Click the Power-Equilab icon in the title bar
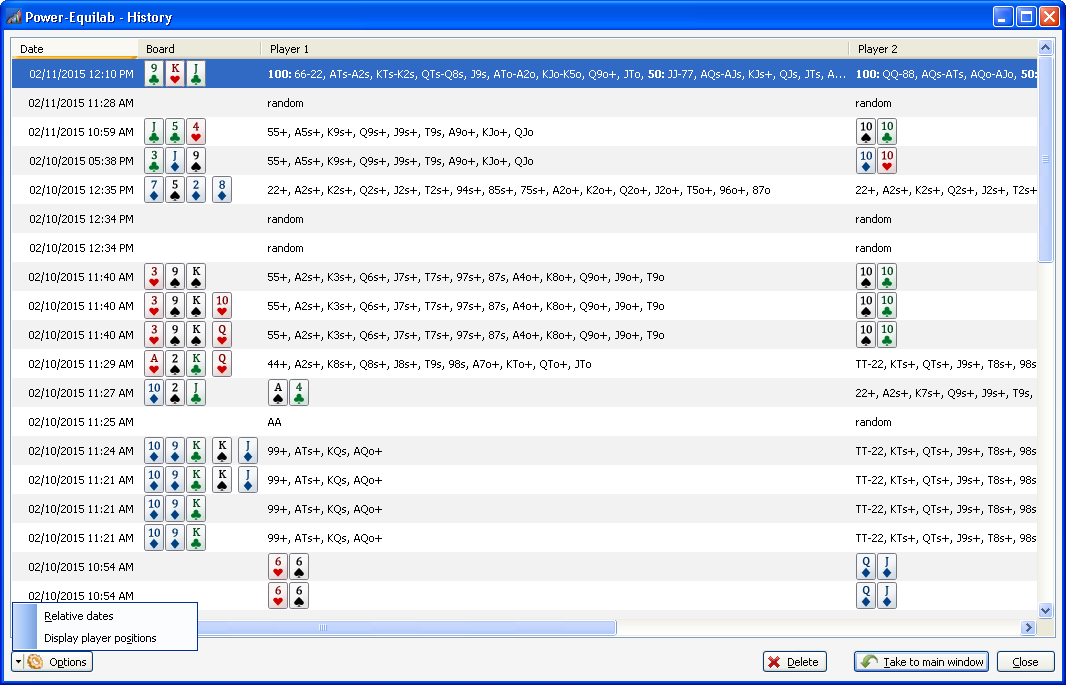Viewport: 1066px width, 685px height. coord(14,17)
